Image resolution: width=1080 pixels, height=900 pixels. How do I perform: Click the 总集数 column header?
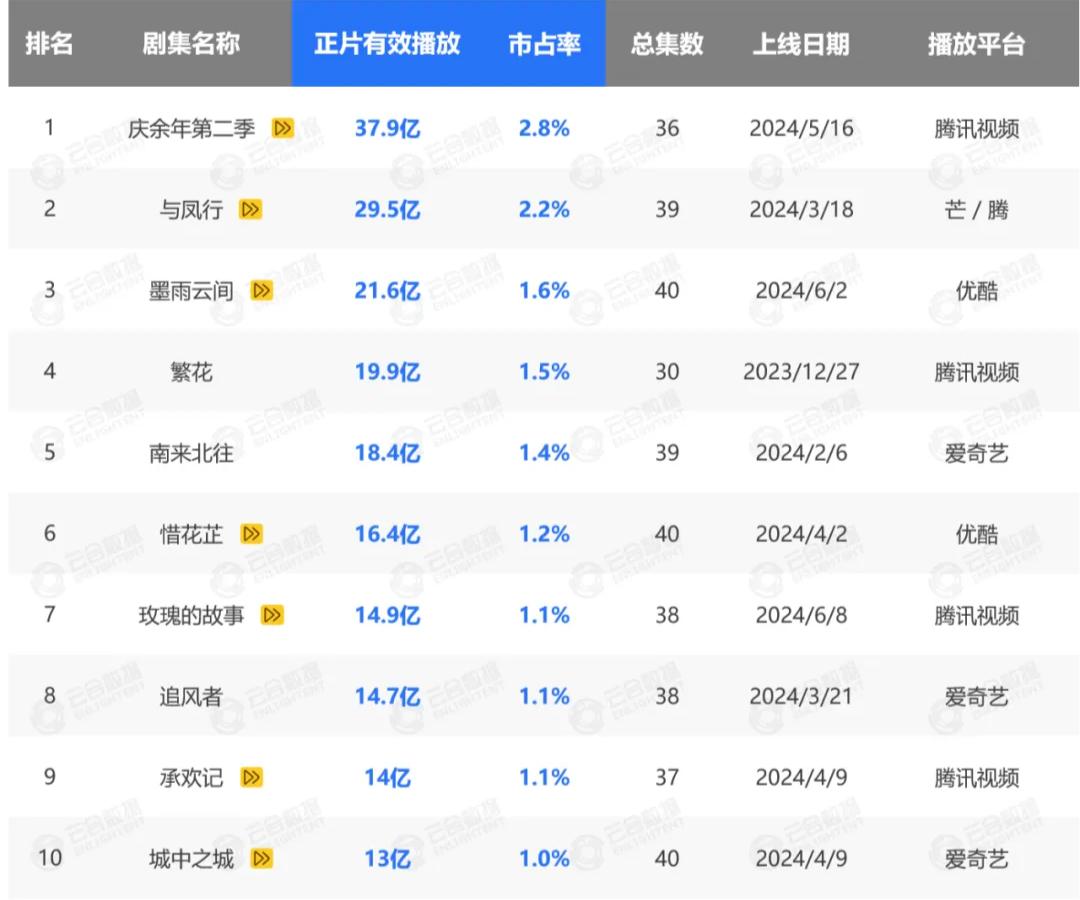667,43
